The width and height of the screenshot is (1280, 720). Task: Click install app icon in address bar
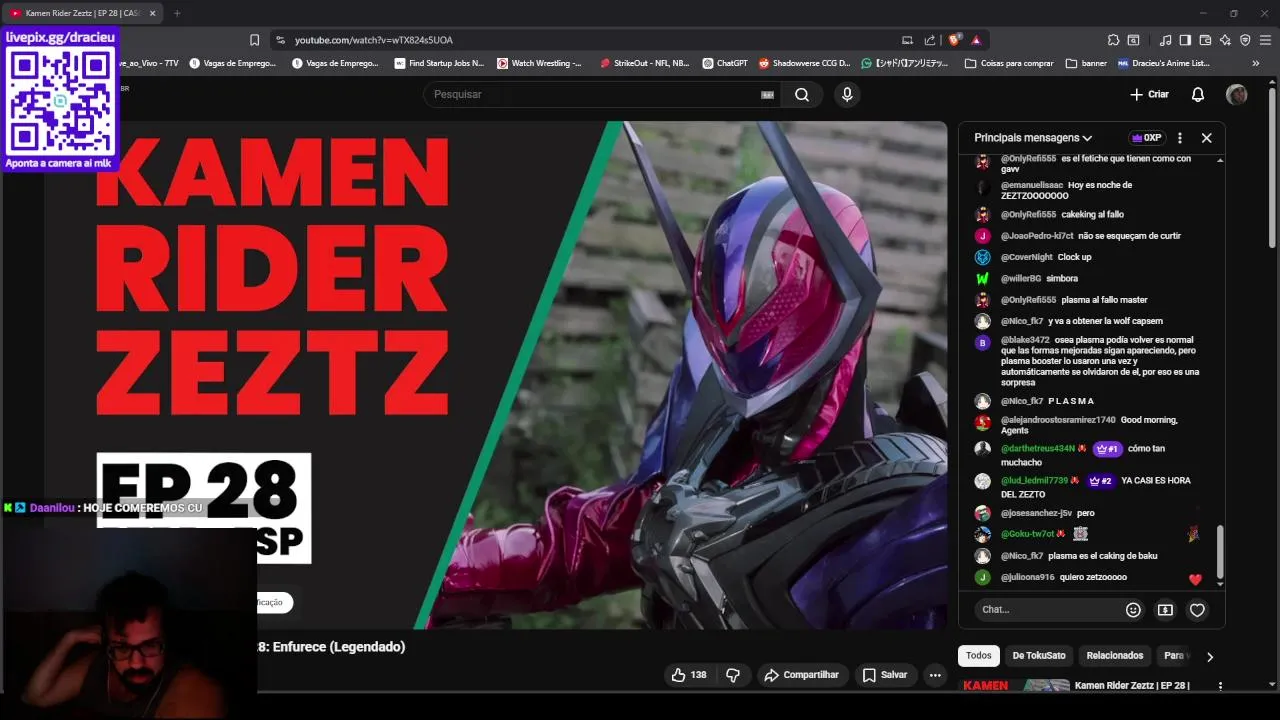click(907, 40)
